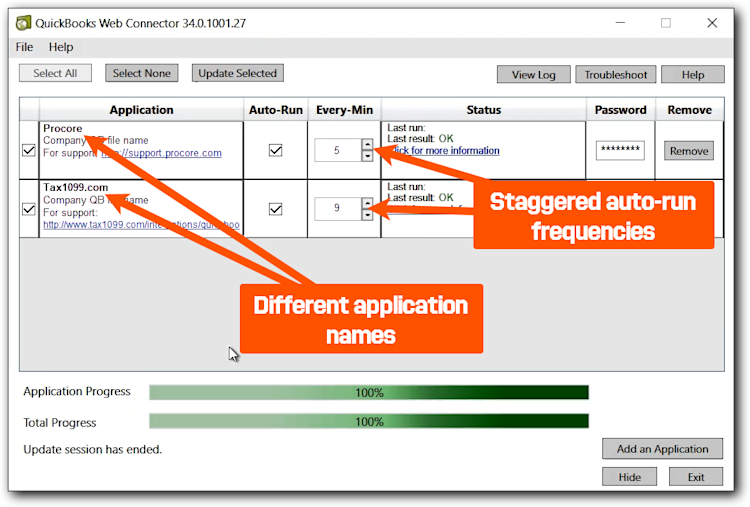Click the Auto-Run column header
750x507 pixels.
pyautogui.click(x=276, y=110)
